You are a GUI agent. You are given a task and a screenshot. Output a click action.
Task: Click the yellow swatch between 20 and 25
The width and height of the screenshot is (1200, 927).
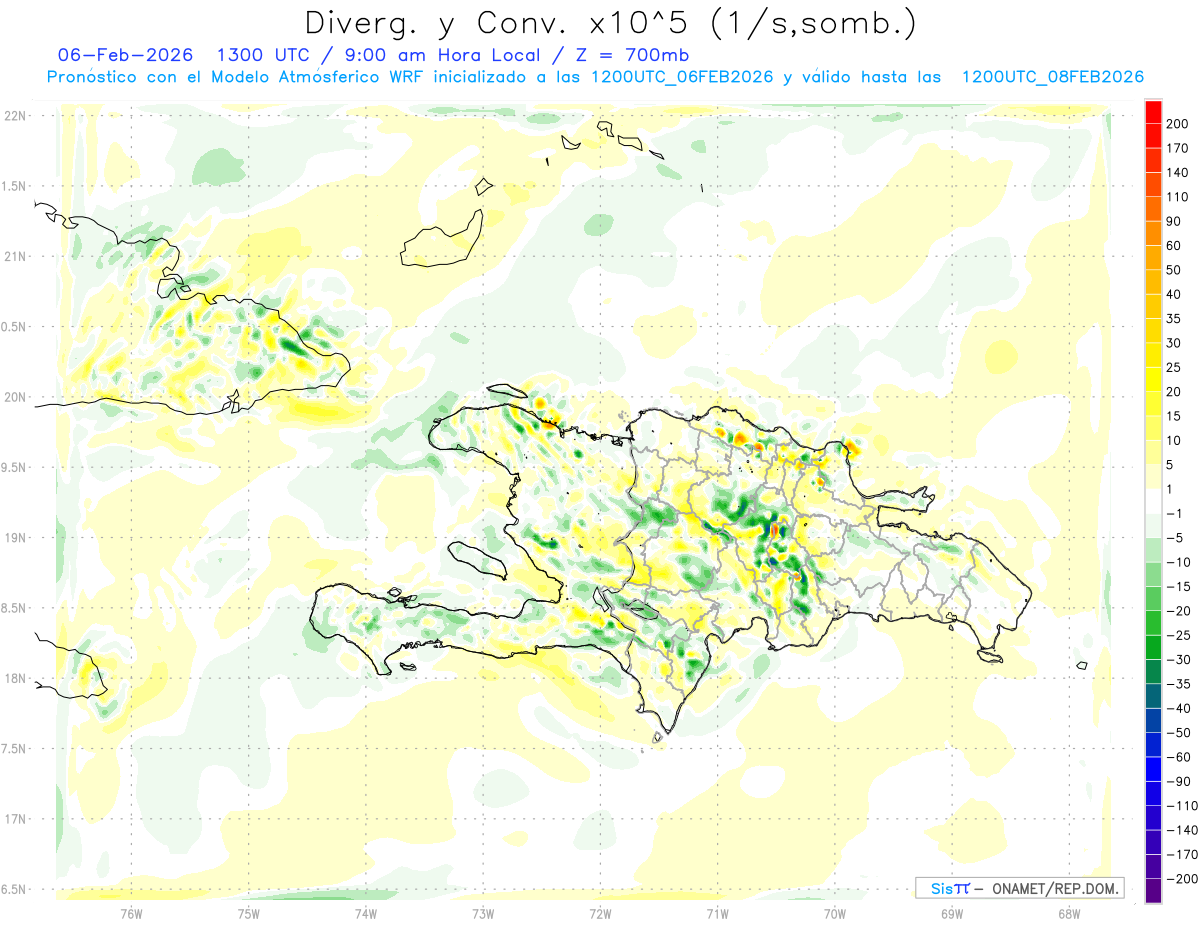(1153, 379)
